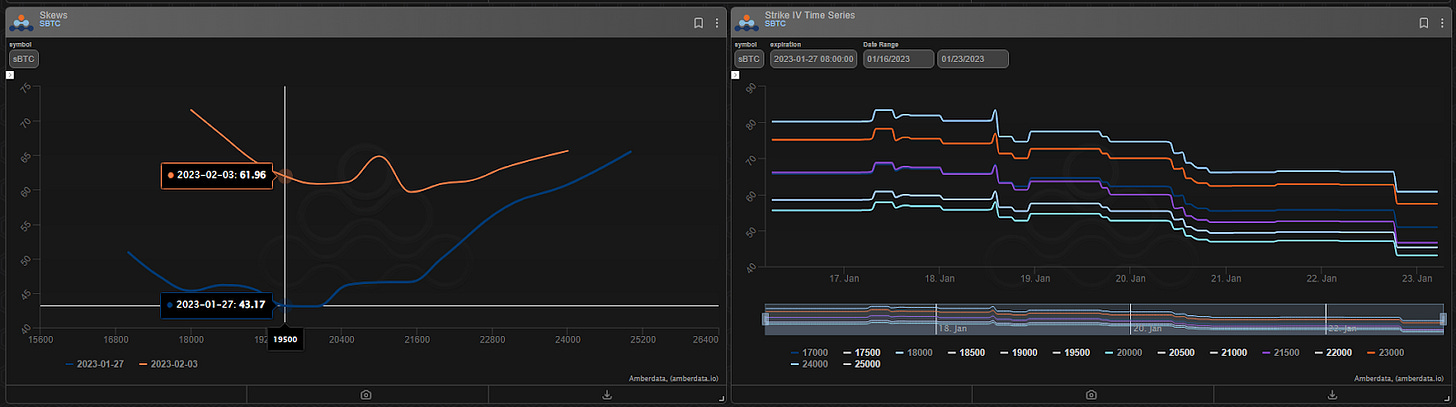Click the 22. Jan marker in the navigator
Image resolution: width=1456 pixels, height=407 pixels.
[1344, 328]
